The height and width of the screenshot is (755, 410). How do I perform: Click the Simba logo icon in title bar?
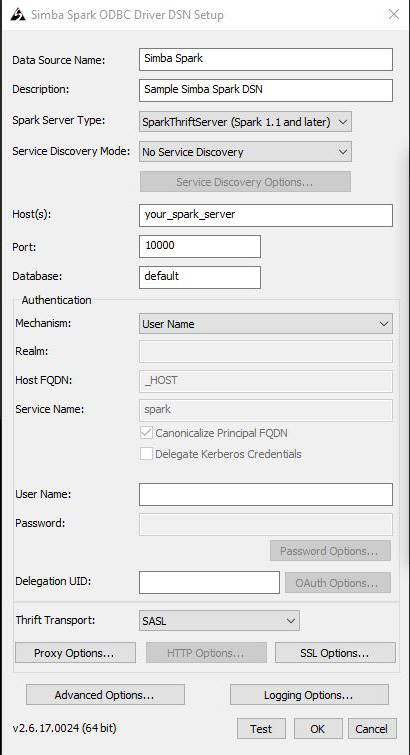[x=18, y=14]
